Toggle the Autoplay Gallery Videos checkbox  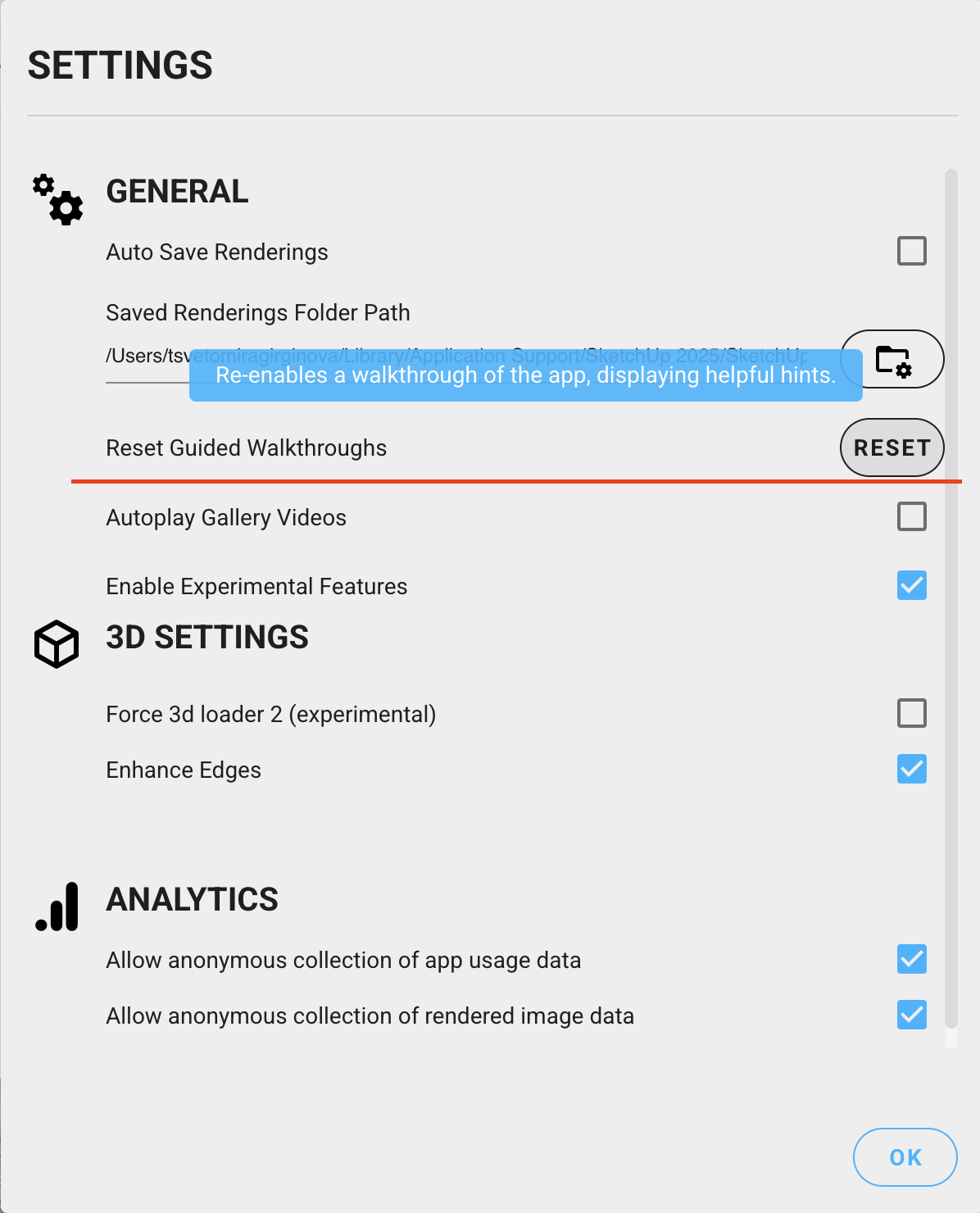click(x=912, y=516)
